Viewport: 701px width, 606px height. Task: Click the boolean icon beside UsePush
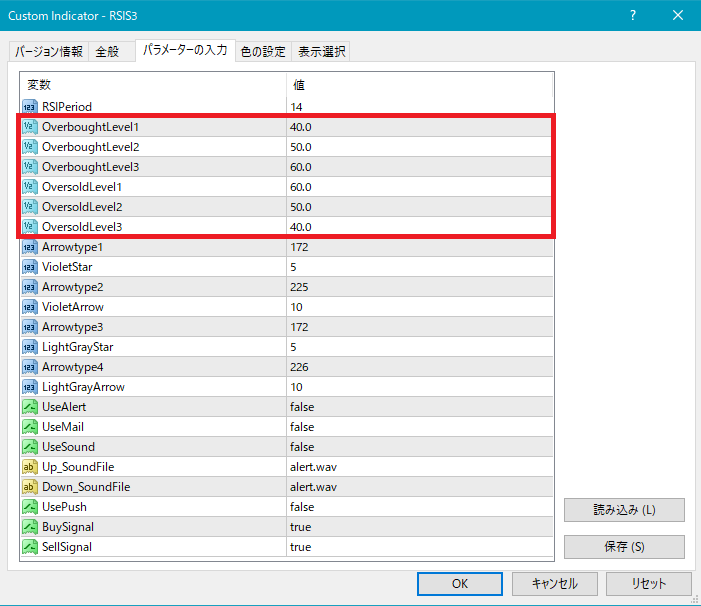click(30, 507)
